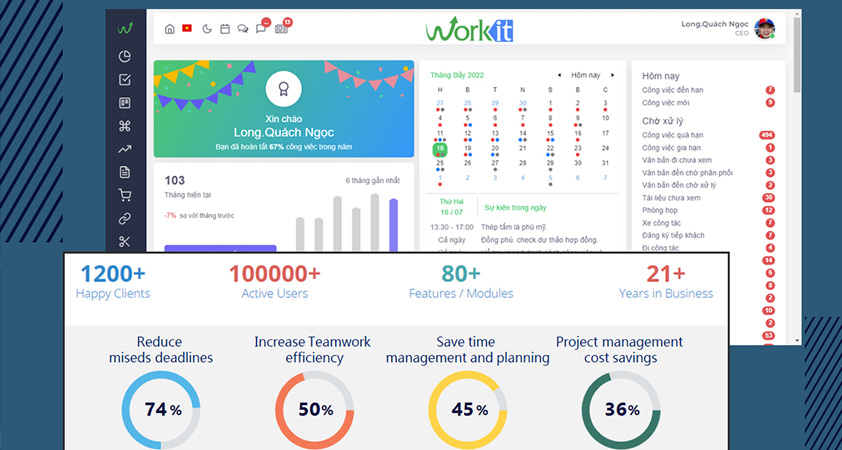Select date 22 in the calendar

tap(550, 149)
